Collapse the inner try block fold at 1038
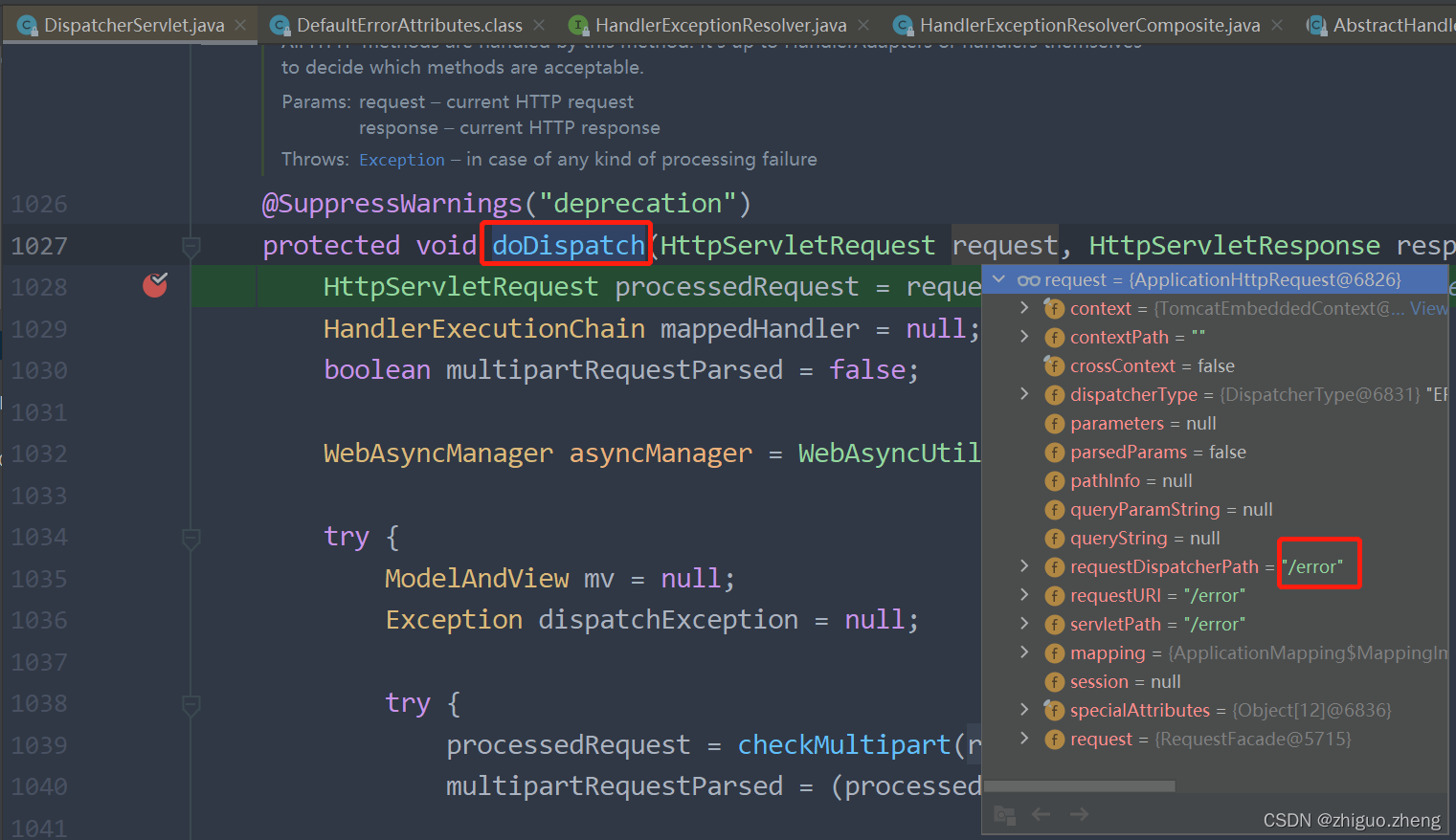Screen dimensions: 1456x840 (191, 705)
